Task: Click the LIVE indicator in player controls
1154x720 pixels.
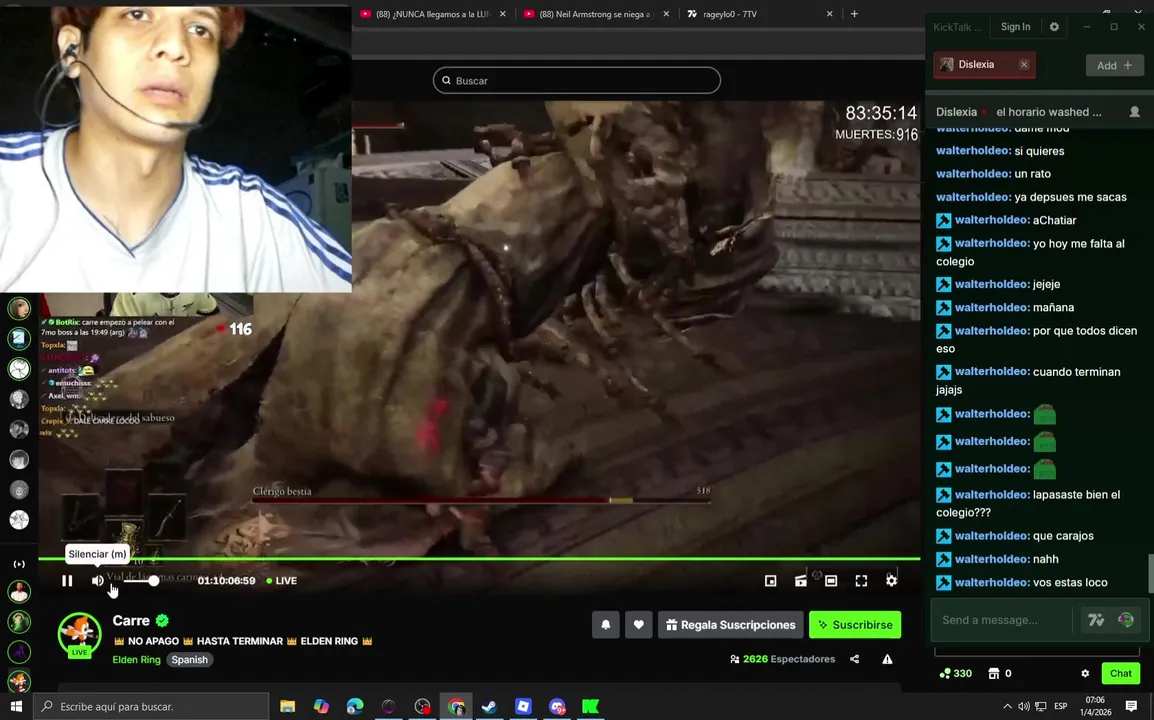Action: pyautogui.click(x=281, y=581)
